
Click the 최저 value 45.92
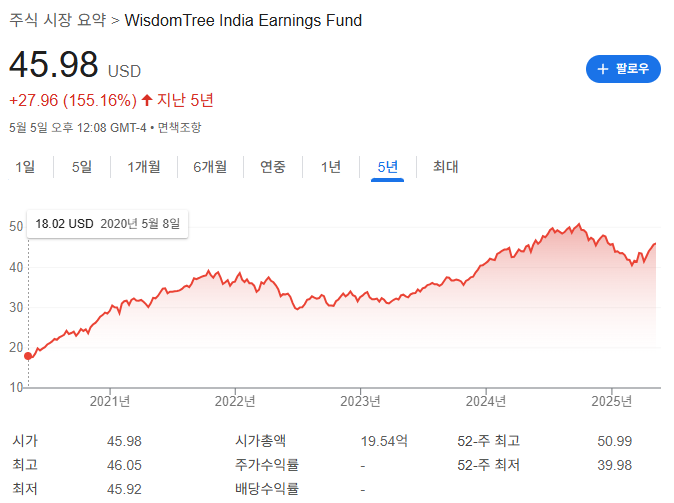pos(124,489)
